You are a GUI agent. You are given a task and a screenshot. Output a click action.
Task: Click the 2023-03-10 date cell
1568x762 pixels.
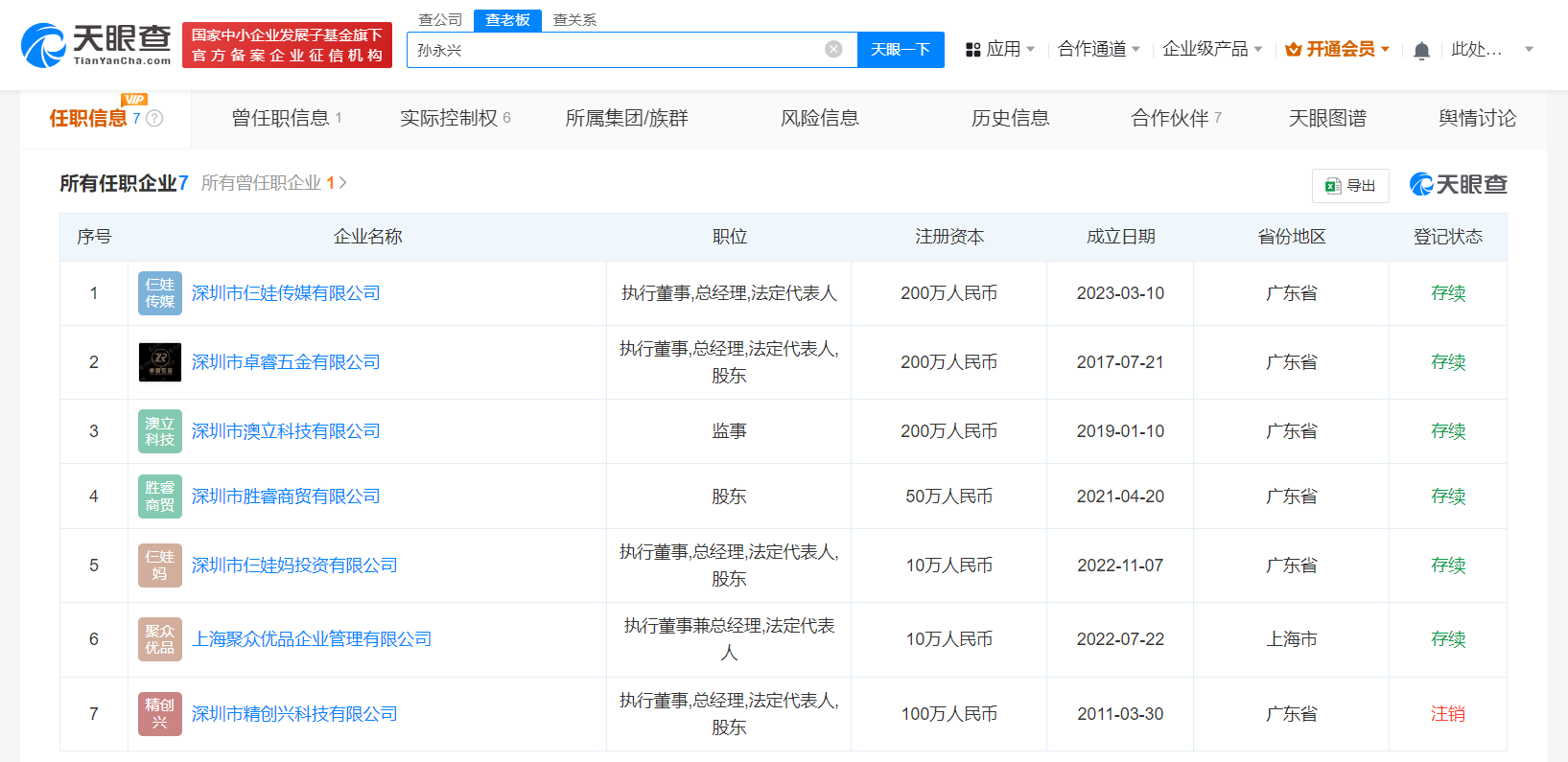pos(1120,293)
